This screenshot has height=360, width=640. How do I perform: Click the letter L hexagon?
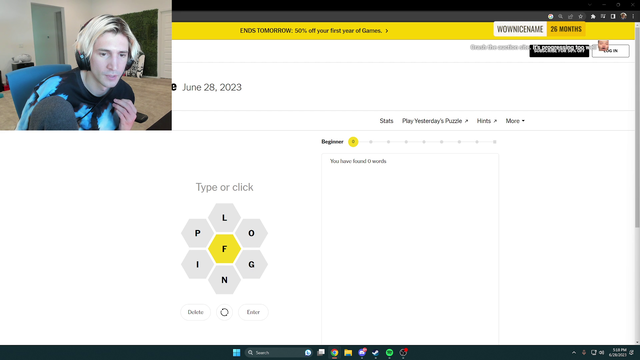coord(224,218)
